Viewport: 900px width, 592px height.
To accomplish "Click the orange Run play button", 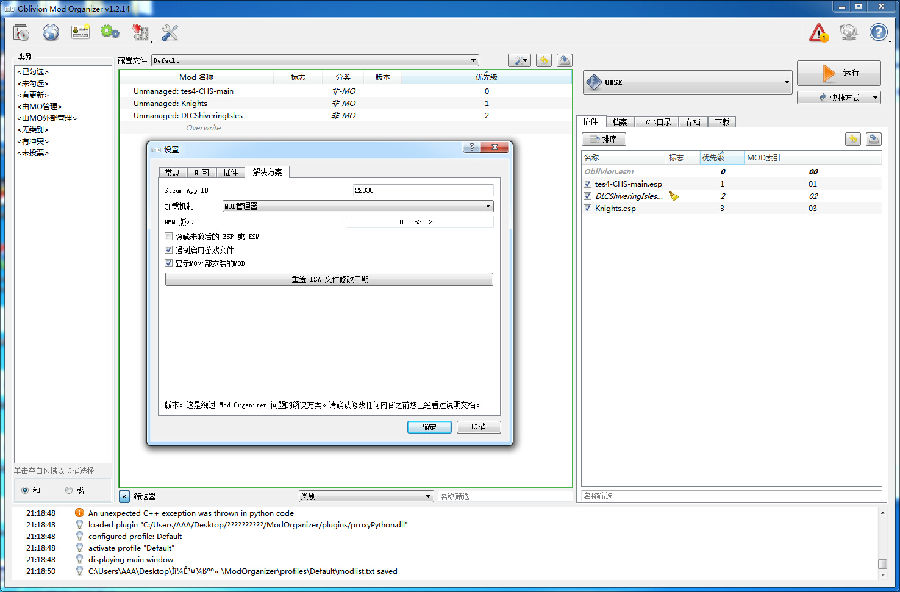I will [x=839, y=73].
